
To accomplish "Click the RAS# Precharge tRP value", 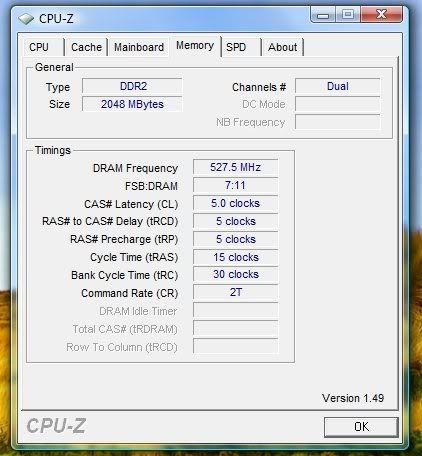I will point(235,239).
